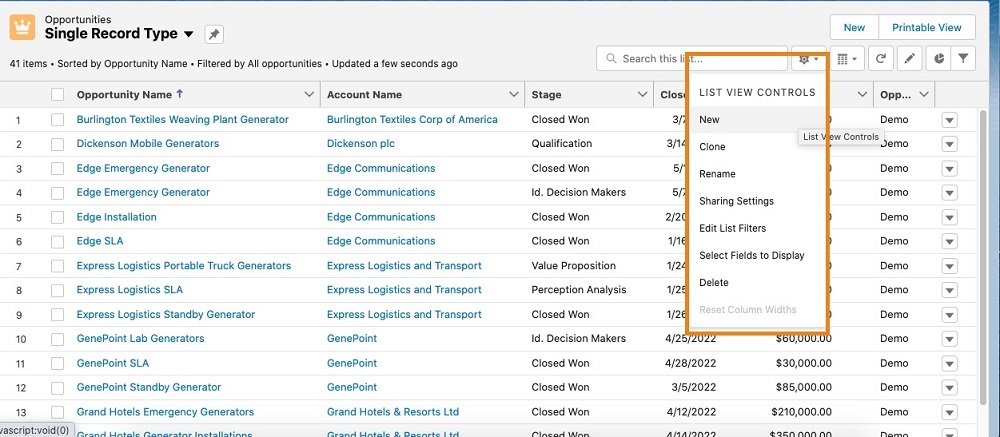Open the GenePoint Lab Generators opportunity link
The image size is (1000, 437).
point(140,338)
